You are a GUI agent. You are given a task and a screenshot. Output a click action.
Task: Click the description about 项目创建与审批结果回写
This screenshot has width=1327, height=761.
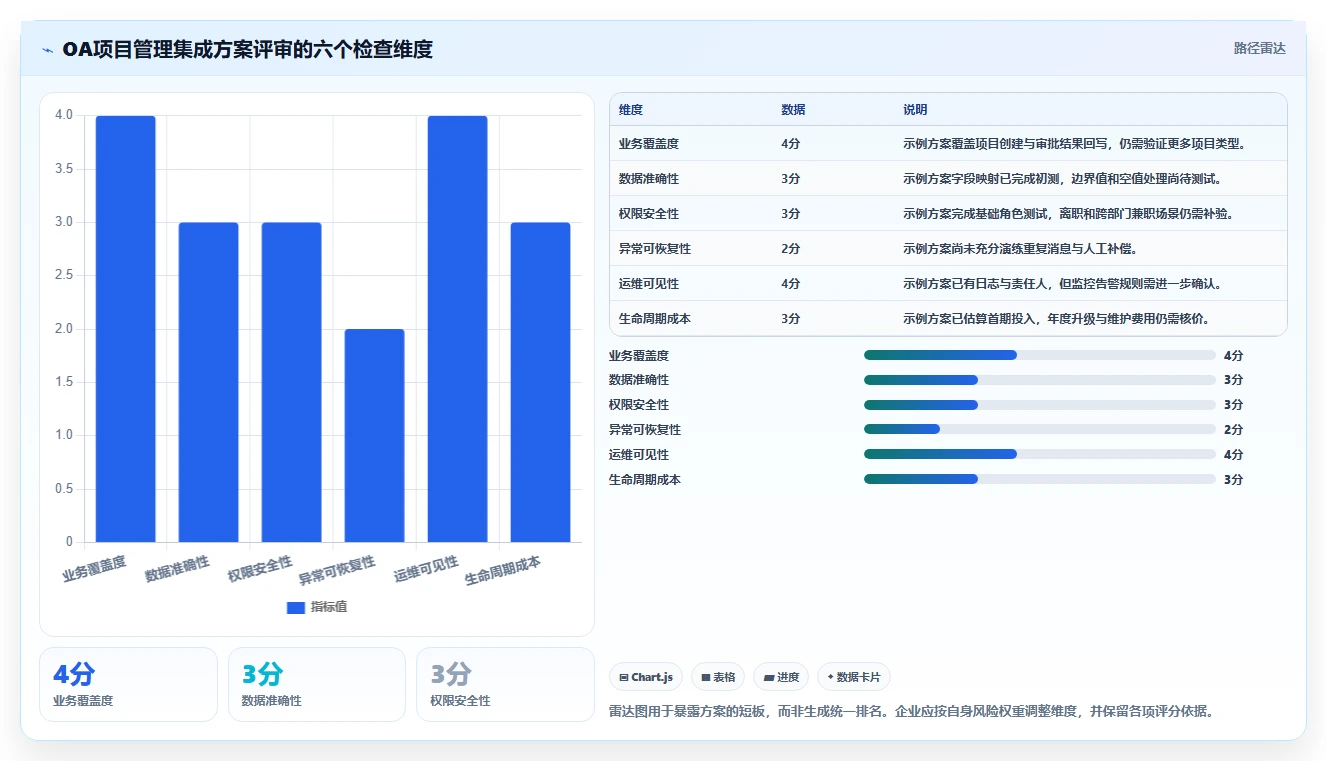pyautogui.click(x=1074, y=144)
